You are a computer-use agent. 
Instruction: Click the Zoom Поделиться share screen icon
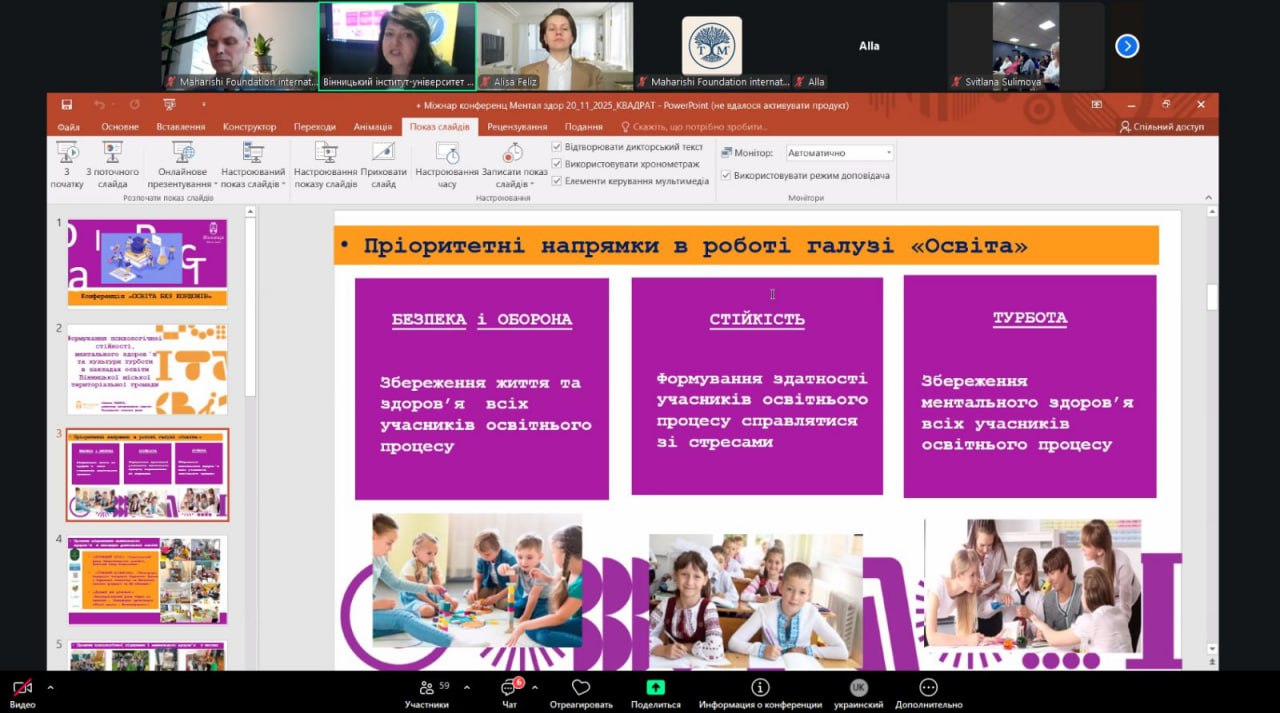[655, 688]
